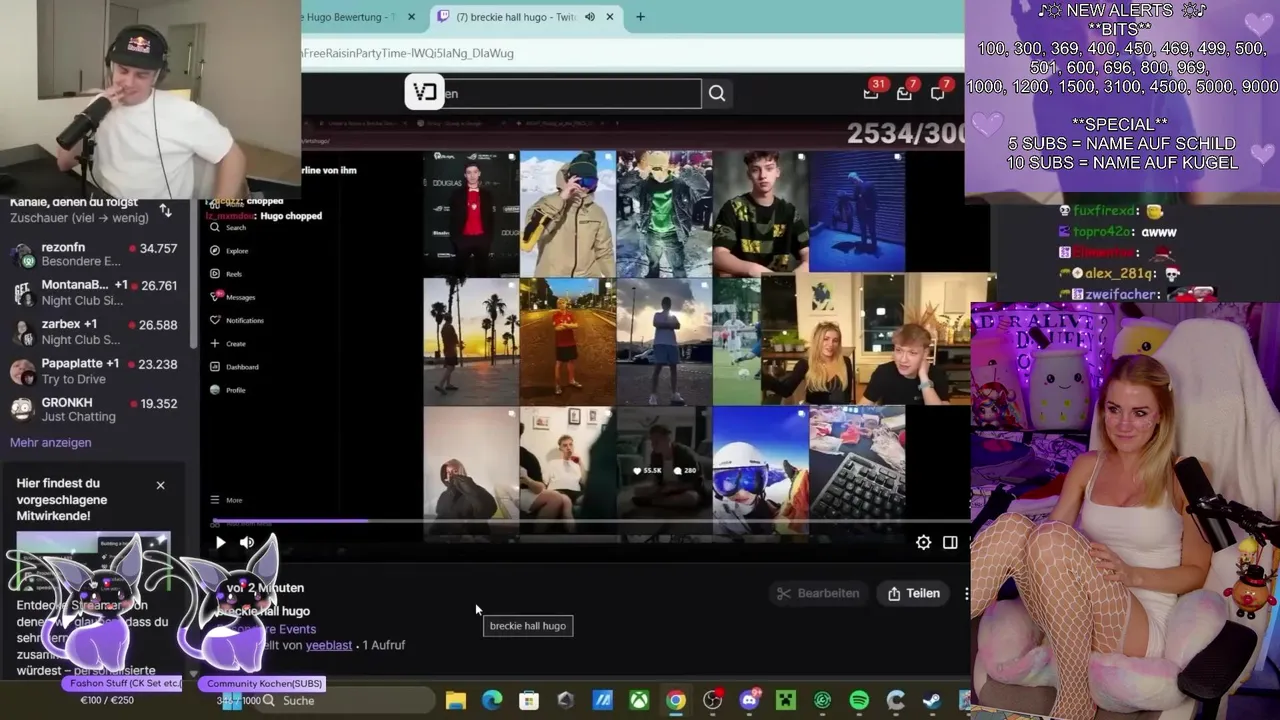Open Minecraft from the taskbar
Image resolution: width=1280 pixels, height=720 pixels.
click(786, 701)
